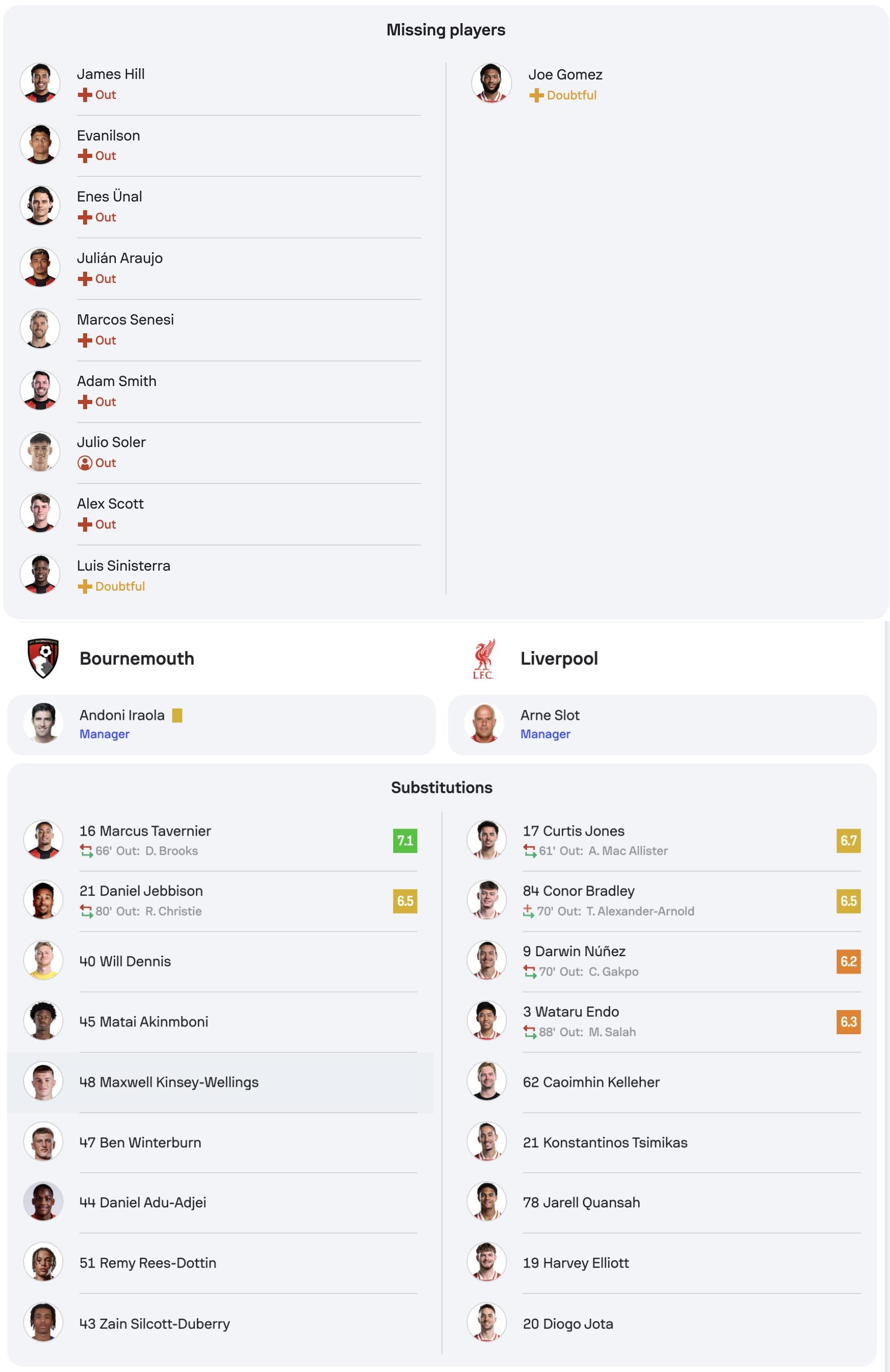Click the substitution arrows icon under Marcus Tavernier
Viewport: 890px width, 1372px height.
coord(87,851)
